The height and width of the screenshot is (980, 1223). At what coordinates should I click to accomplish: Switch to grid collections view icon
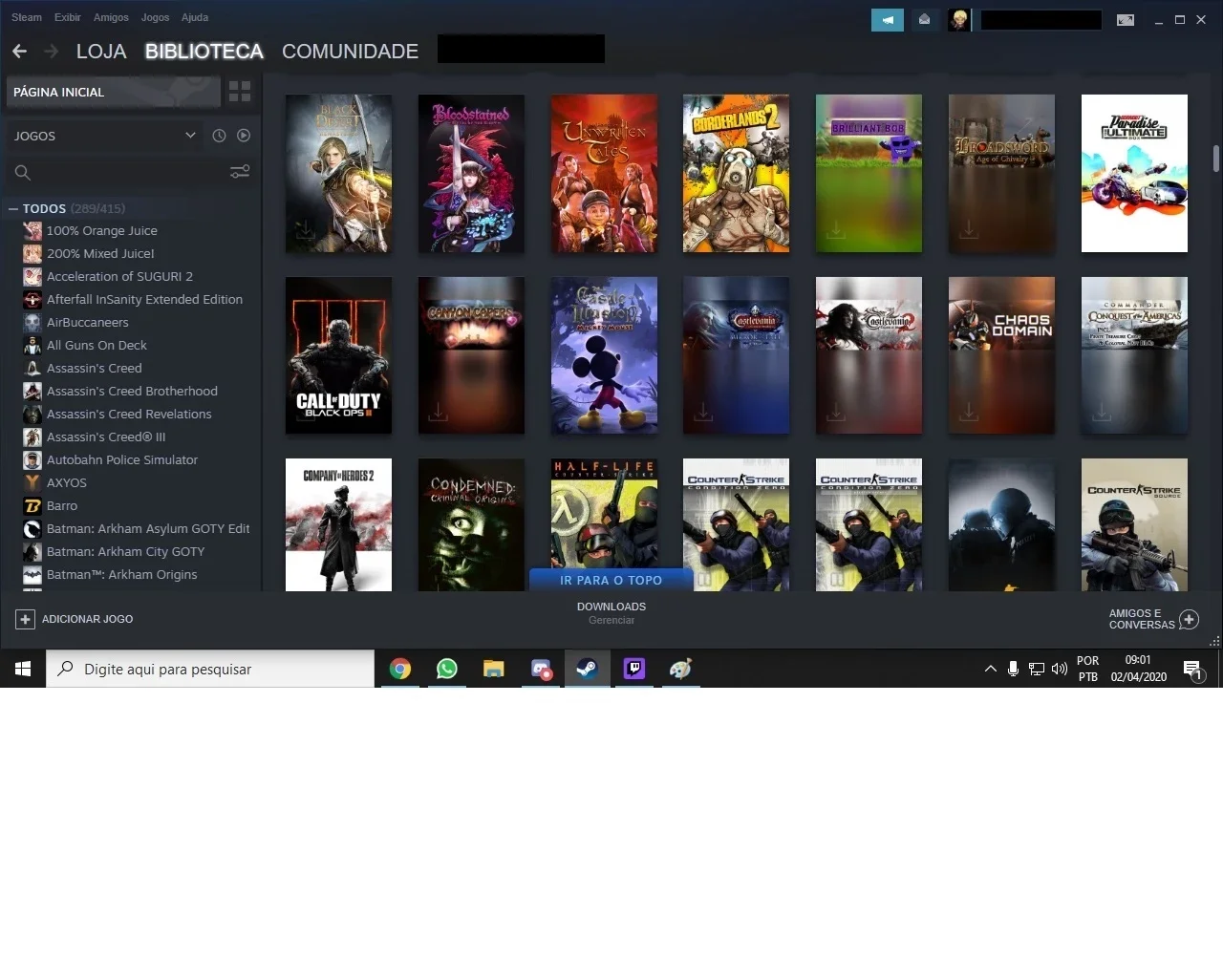coord(240,92)
